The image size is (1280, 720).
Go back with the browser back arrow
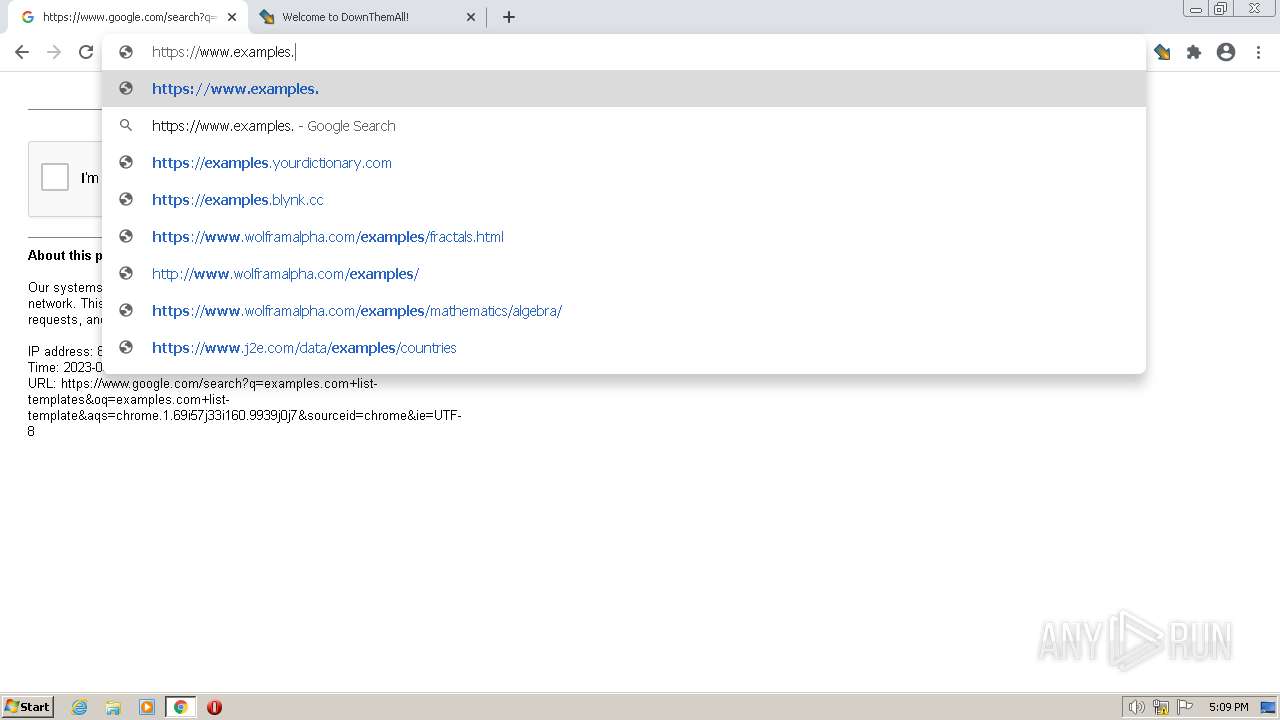[x=22, y=52]
